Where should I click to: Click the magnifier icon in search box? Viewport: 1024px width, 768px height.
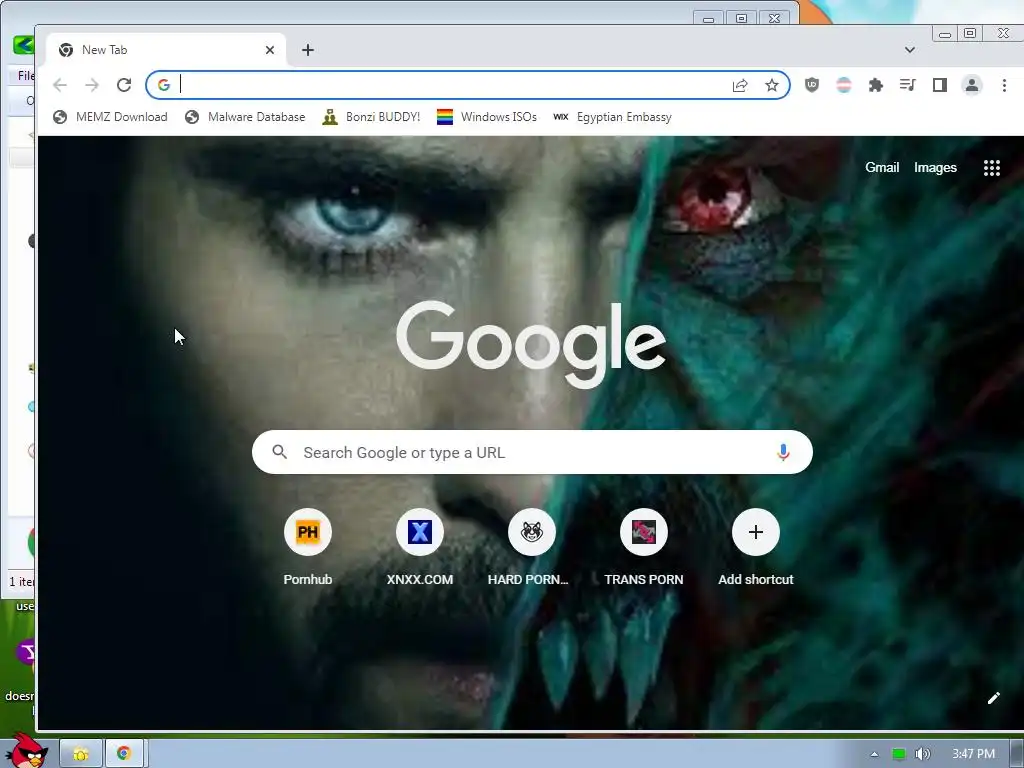(x=280, y=452)
